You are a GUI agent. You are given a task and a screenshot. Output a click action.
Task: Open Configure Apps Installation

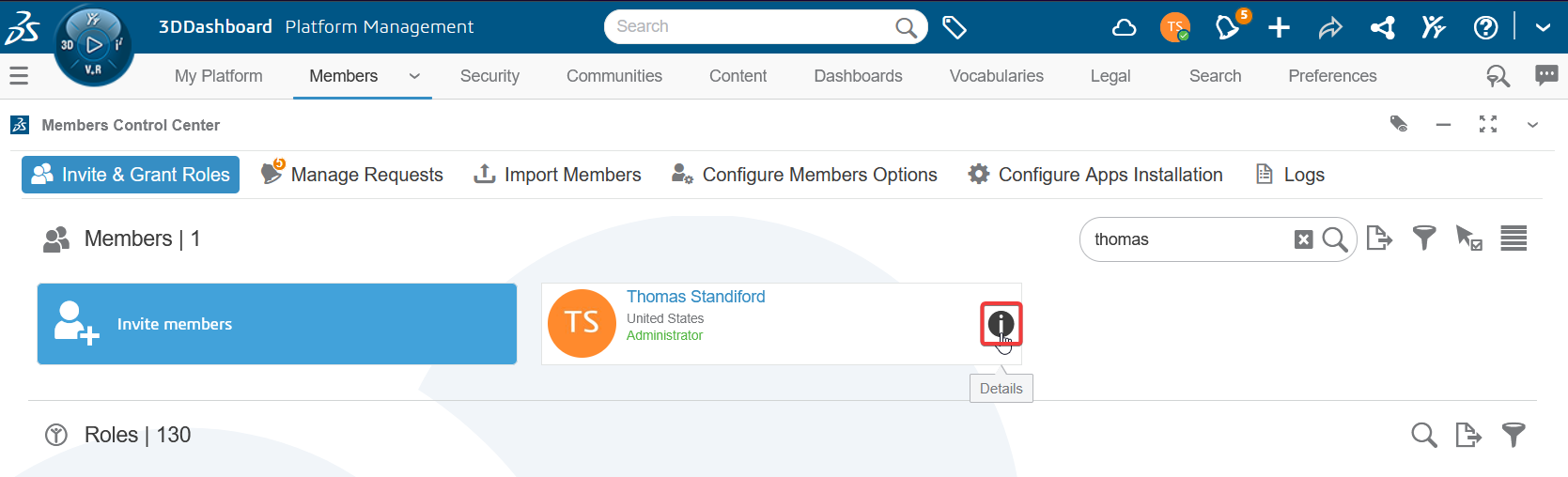pos(1095,175)
